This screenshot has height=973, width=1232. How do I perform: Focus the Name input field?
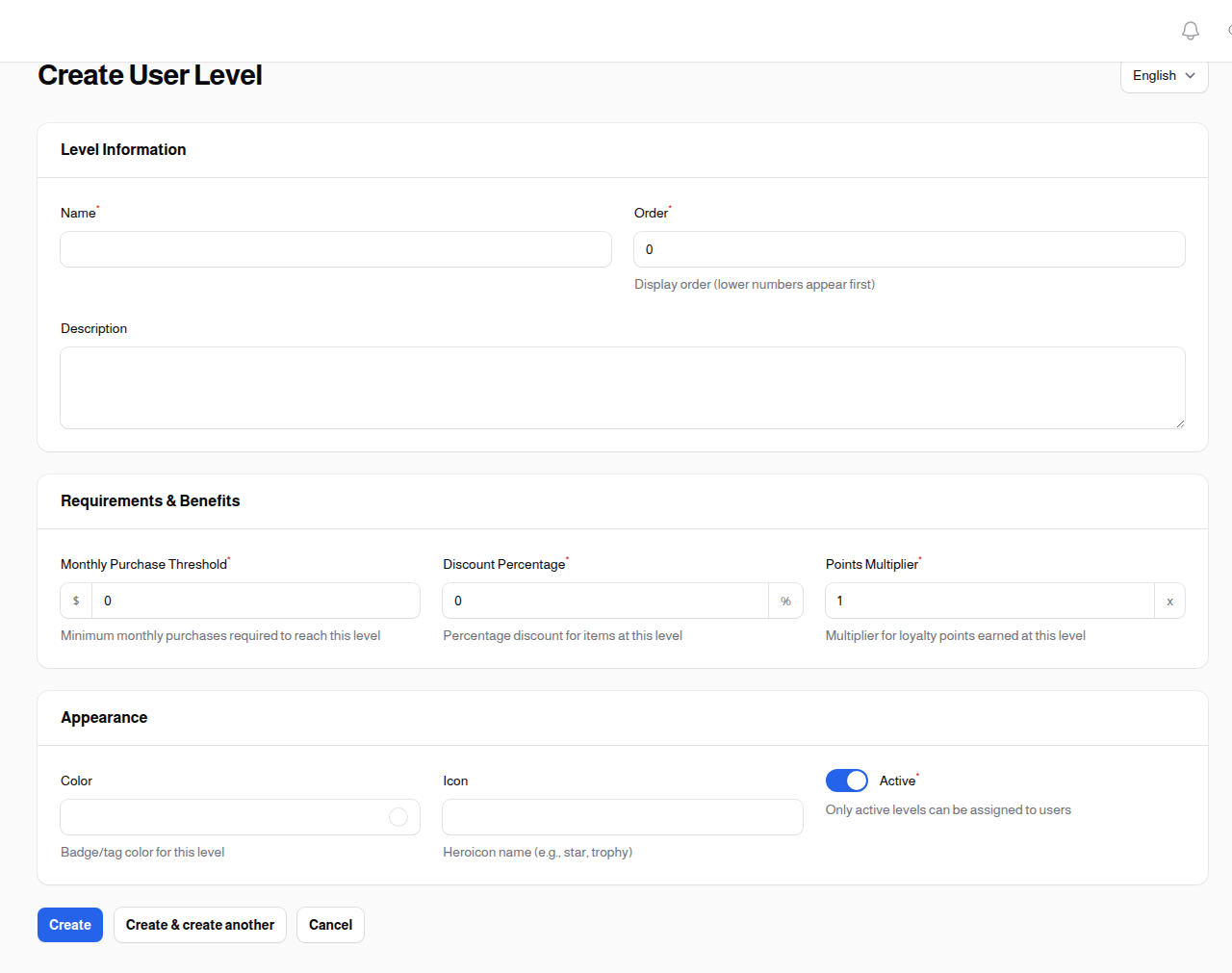coord(335,248)
